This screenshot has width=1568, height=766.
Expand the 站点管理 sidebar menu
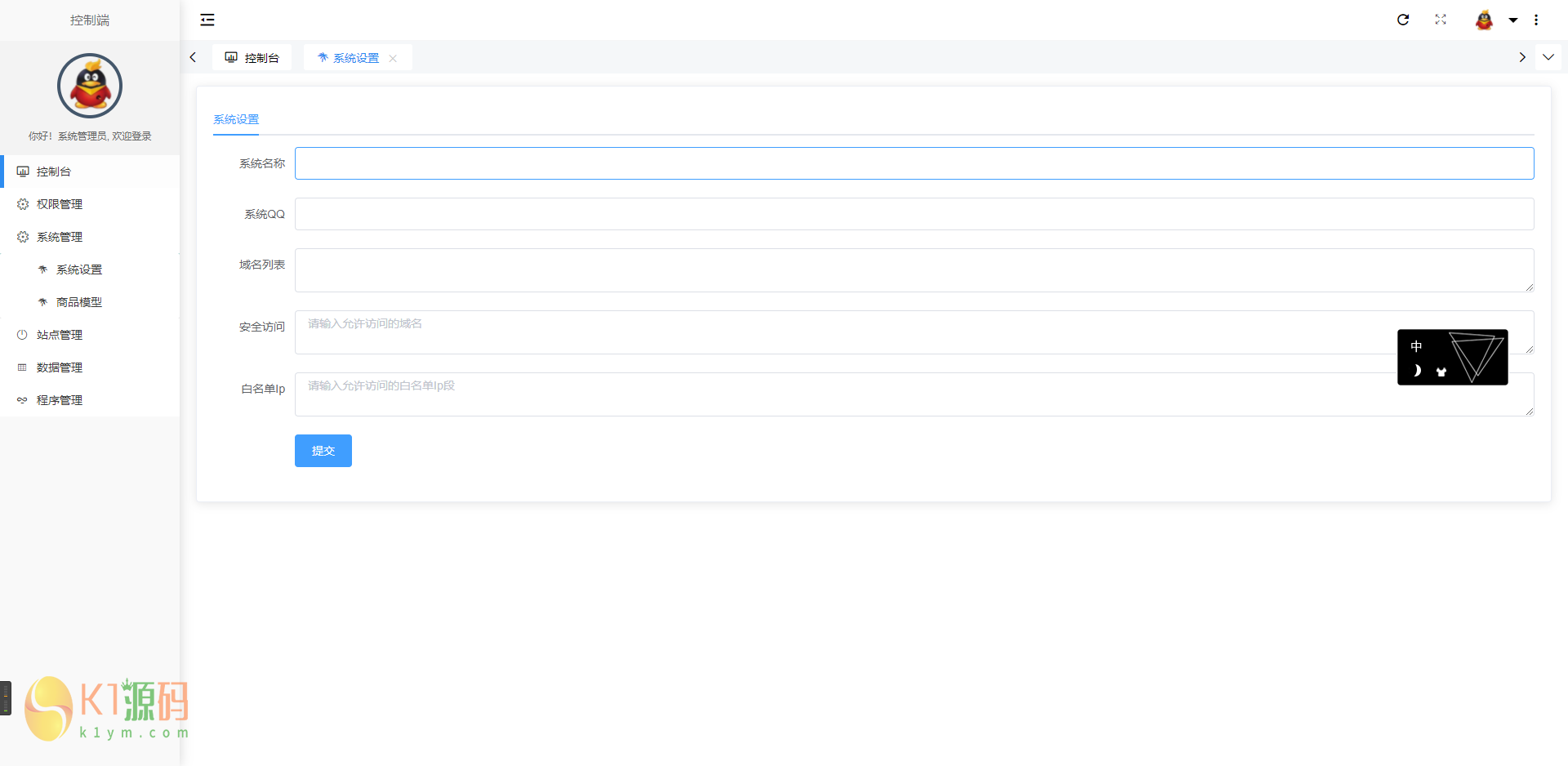tap(90, 335)
